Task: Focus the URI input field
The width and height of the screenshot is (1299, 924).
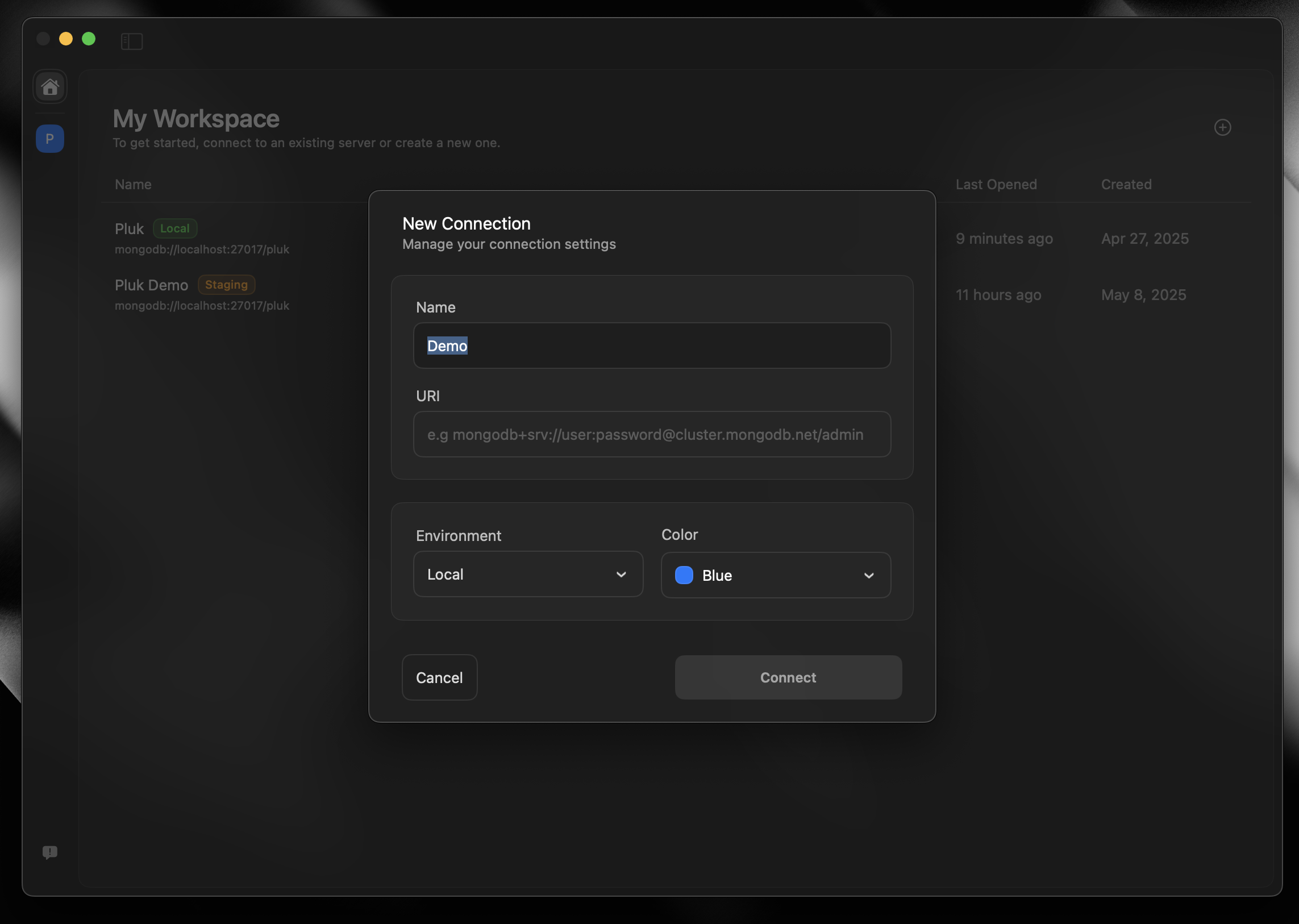Action: pyautogui.click(x=652, y=434)
